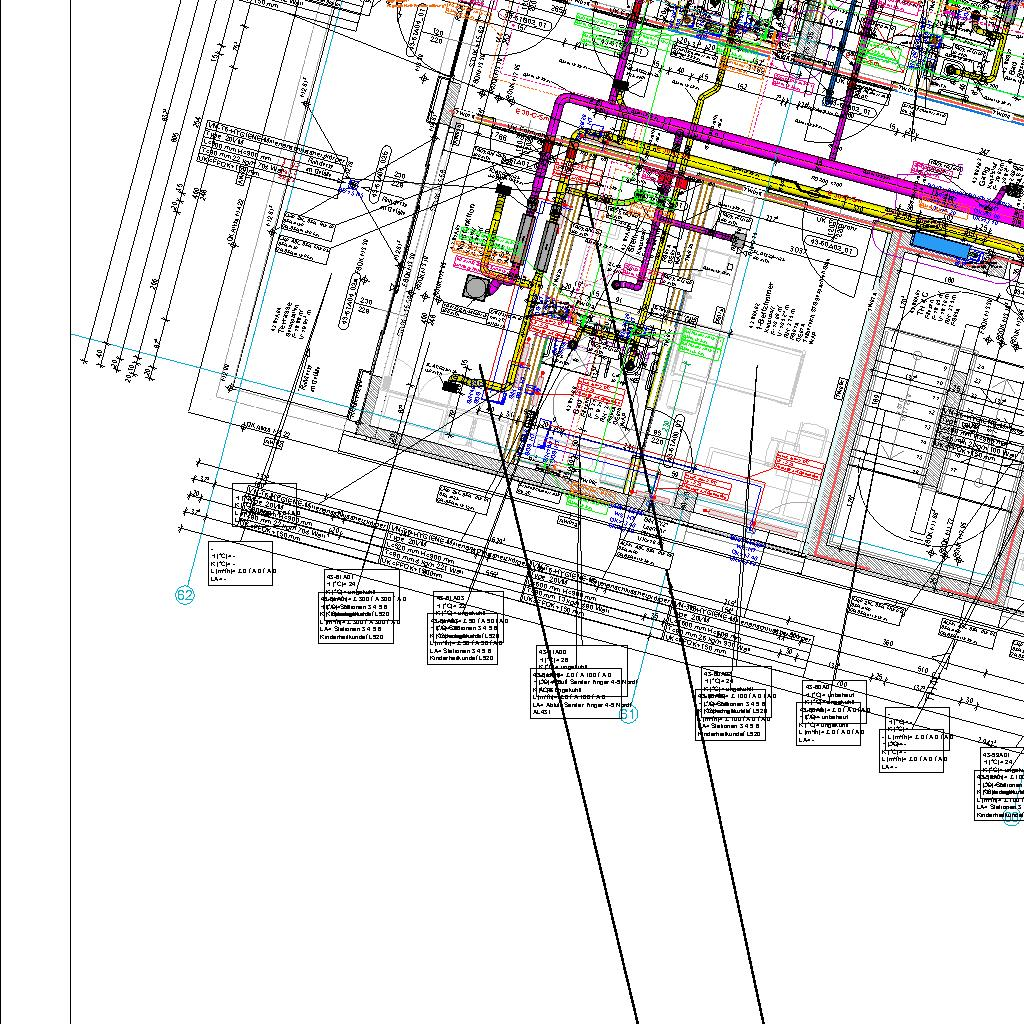Viewport: 1024px width, 1024px height.
Task: Select the gray circular fan unit
Action: [476, 288]
